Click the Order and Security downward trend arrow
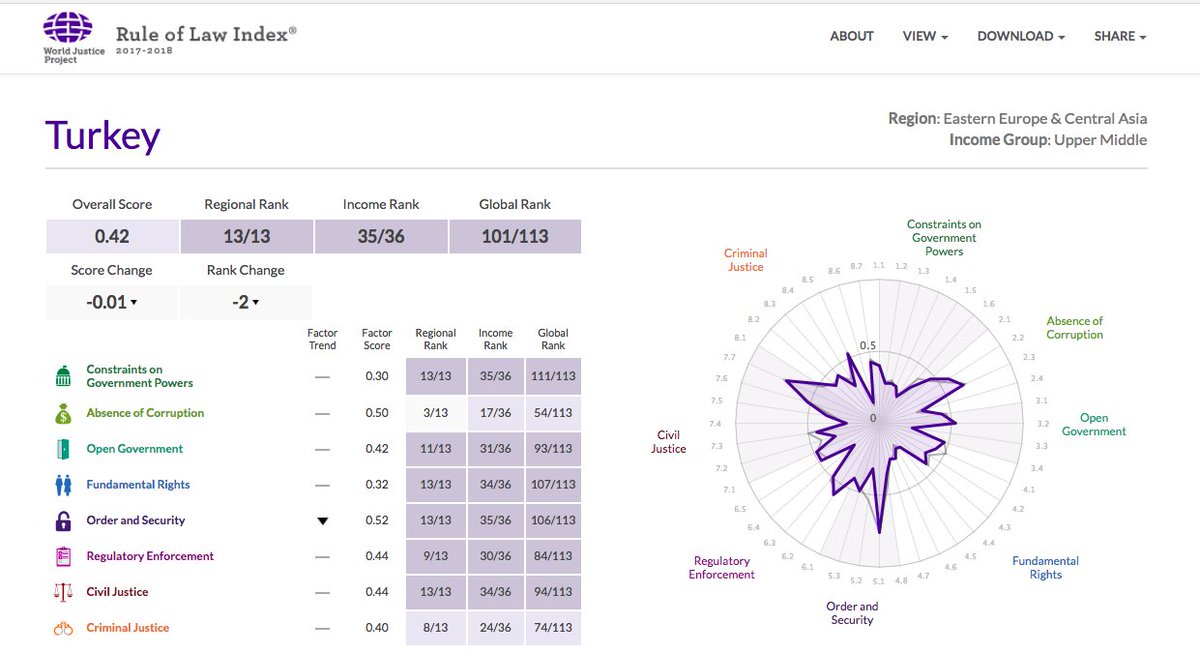1200x653 pixels. click(x=322, y=521)
